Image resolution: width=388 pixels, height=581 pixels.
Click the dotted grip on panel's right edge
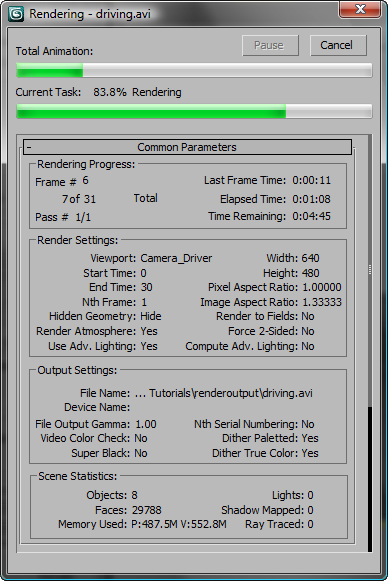[x=370, y=269]
